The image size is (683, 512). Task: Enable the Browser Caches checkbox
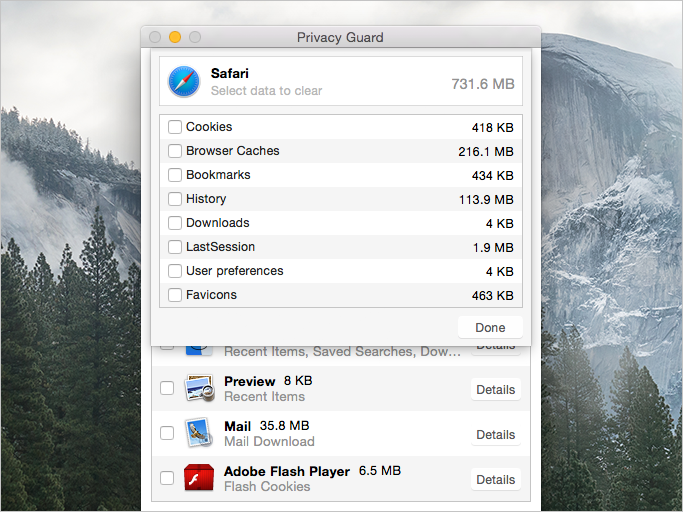pos(175,151)
